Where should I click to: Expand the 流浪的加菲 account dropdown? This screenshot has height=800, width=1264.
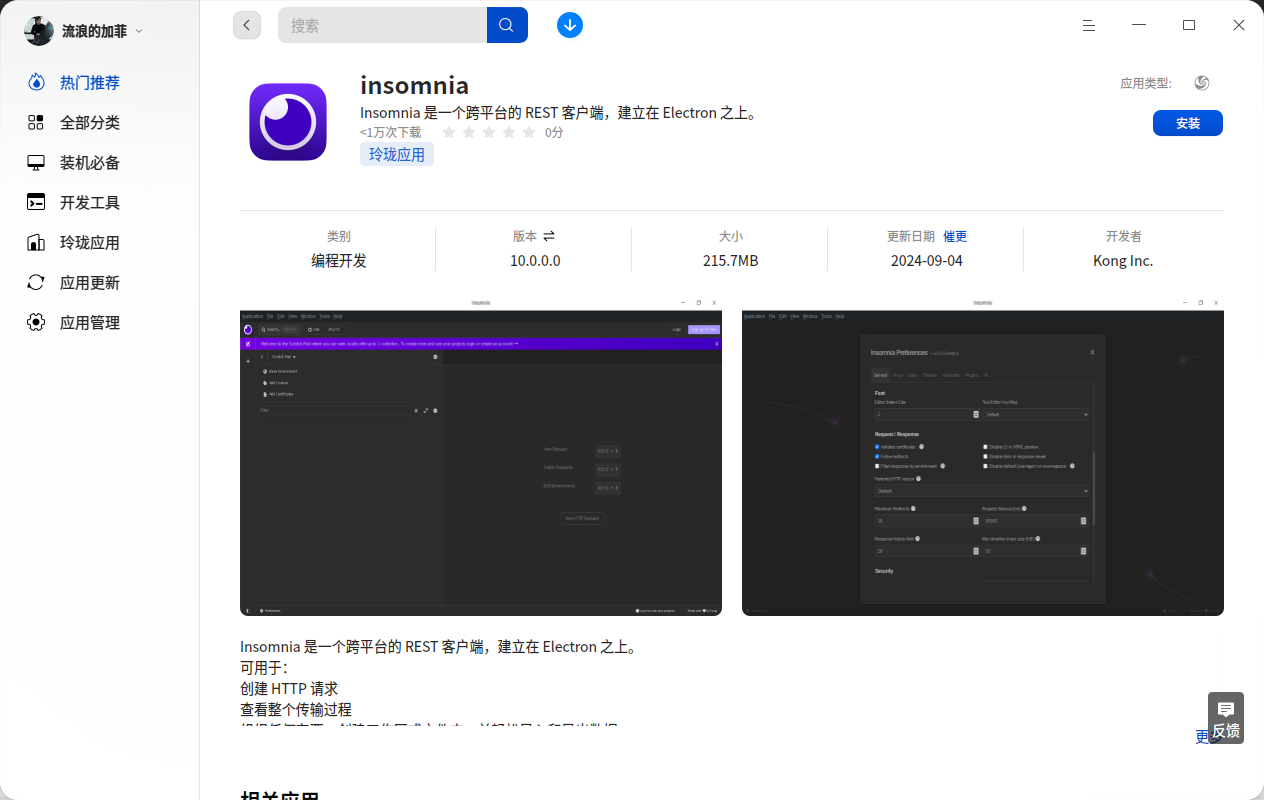pos(139,31)
